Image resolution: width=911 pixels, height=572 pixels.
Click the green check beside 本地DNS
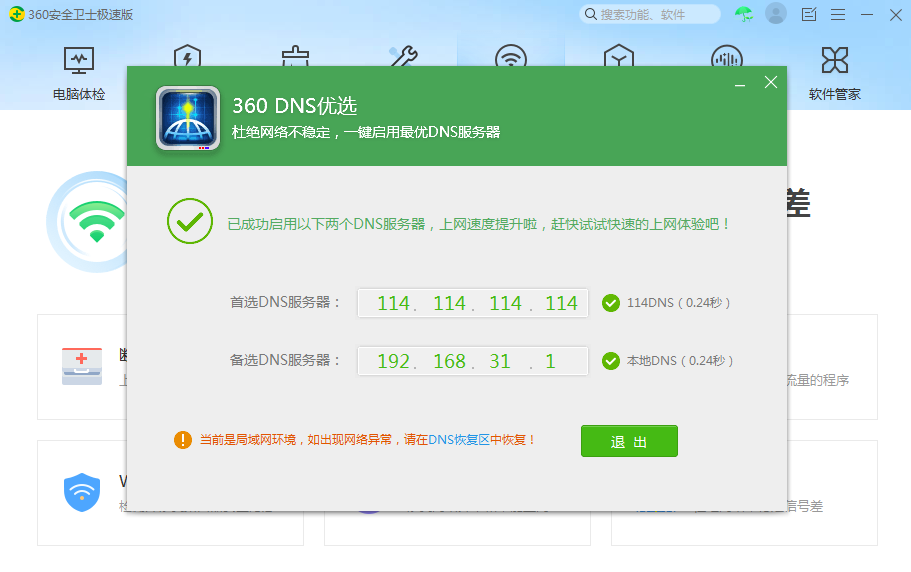click(x=611, y=361)
